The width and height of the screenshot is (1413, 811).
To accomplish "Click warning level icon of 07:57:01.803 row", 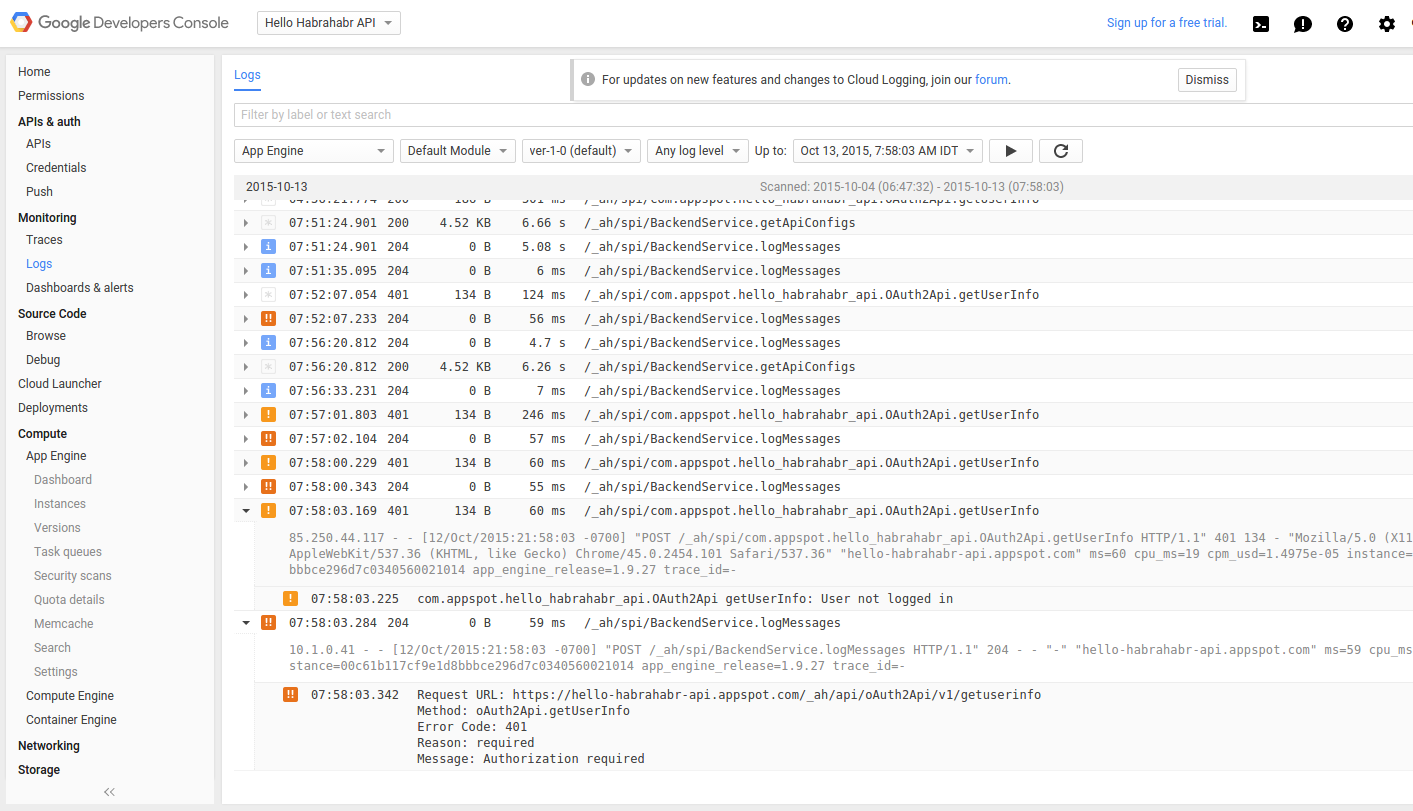I will pos(268,415).
